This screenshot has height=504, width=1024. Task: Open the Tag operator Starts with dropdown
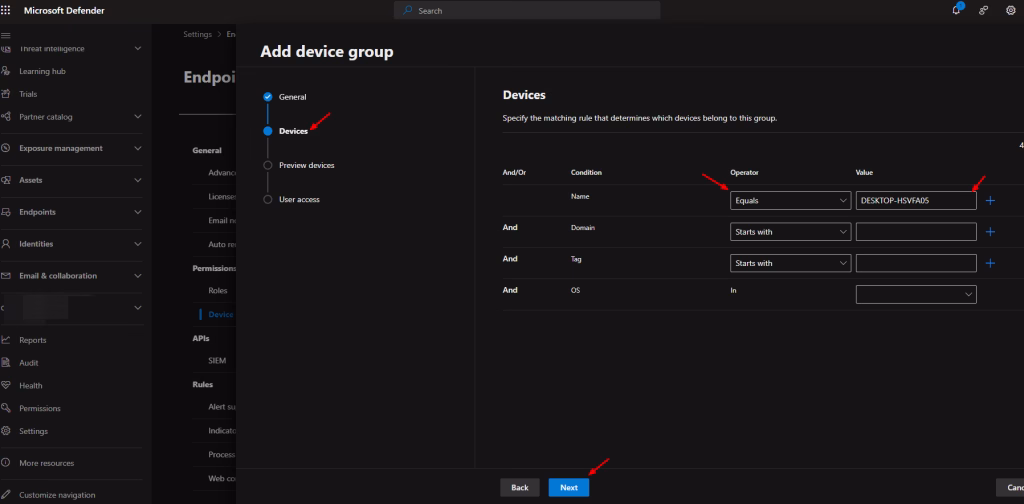(x=790, y=263)
